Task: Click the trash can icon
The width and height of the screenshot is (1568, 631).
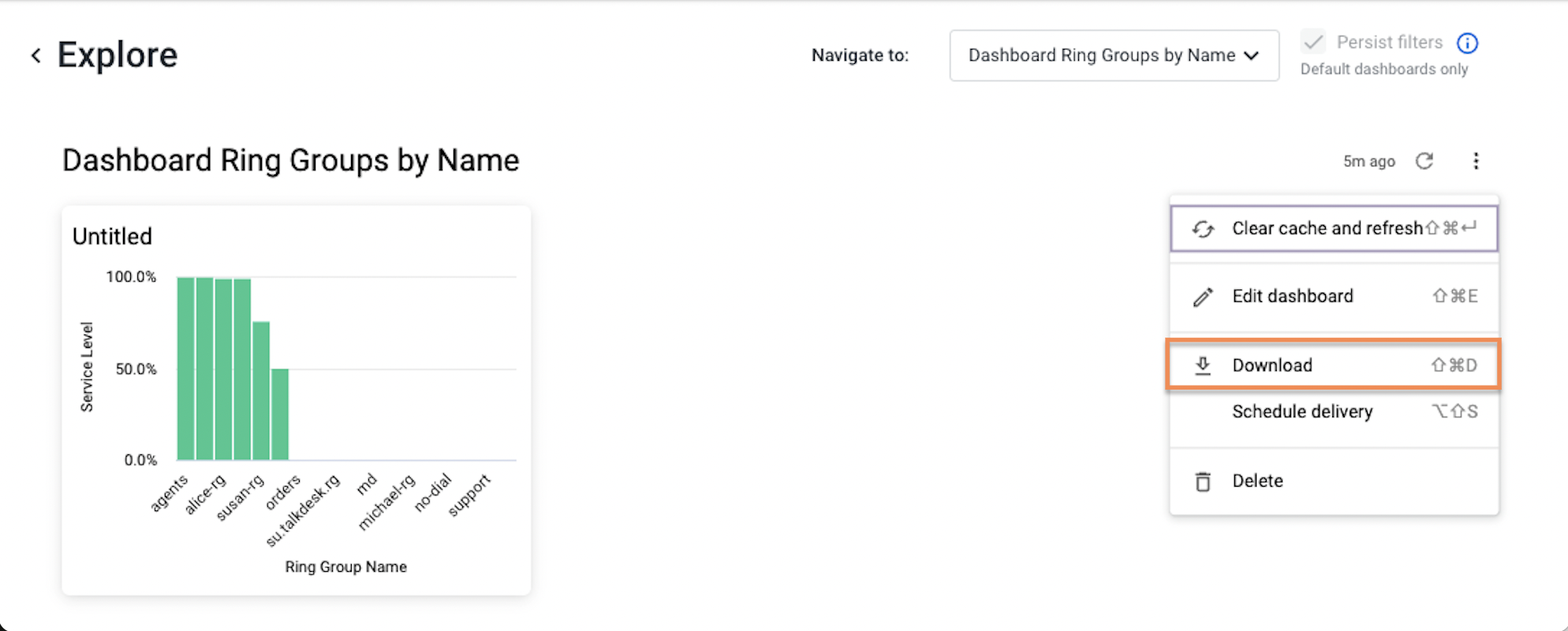Action: click(1203, 482)
